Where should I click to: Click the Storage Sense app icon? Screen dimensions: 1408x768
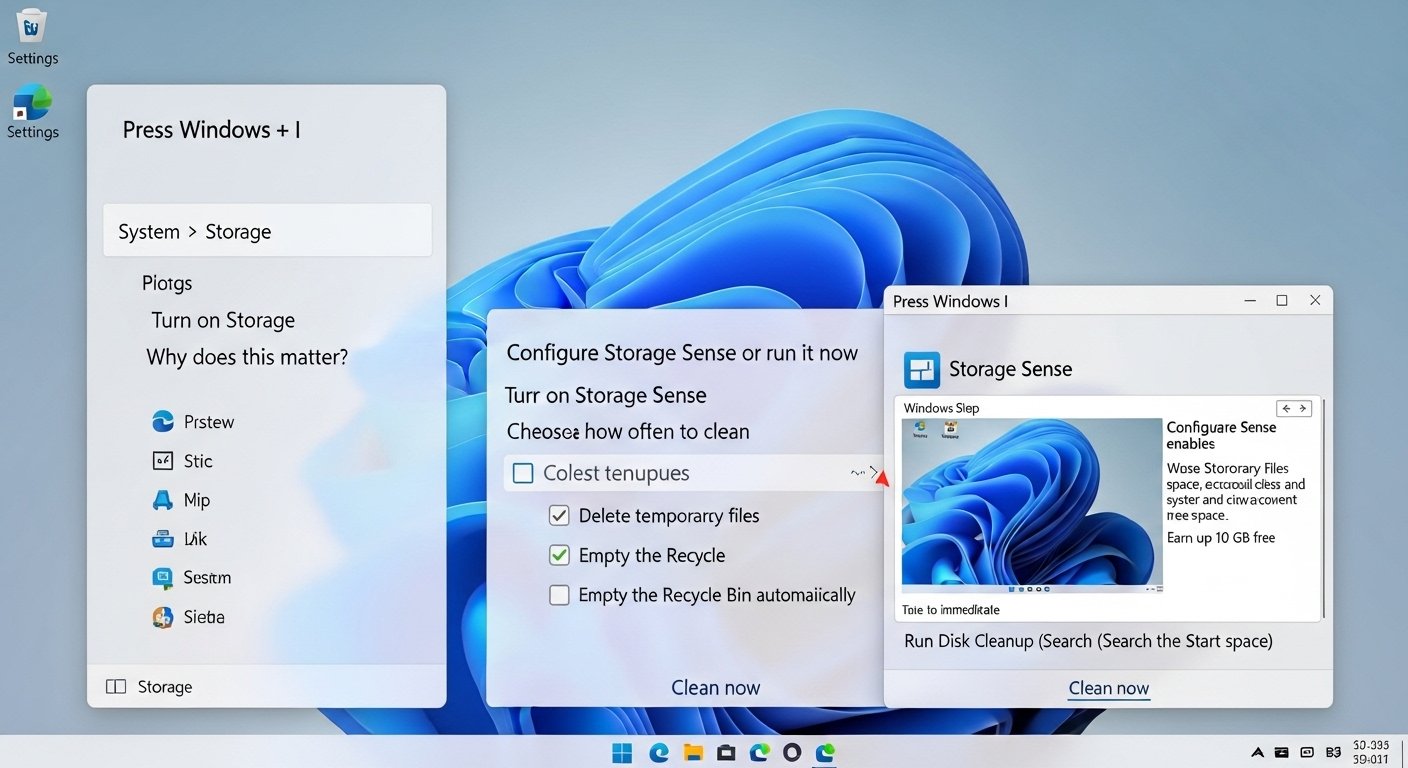point(922,370)
